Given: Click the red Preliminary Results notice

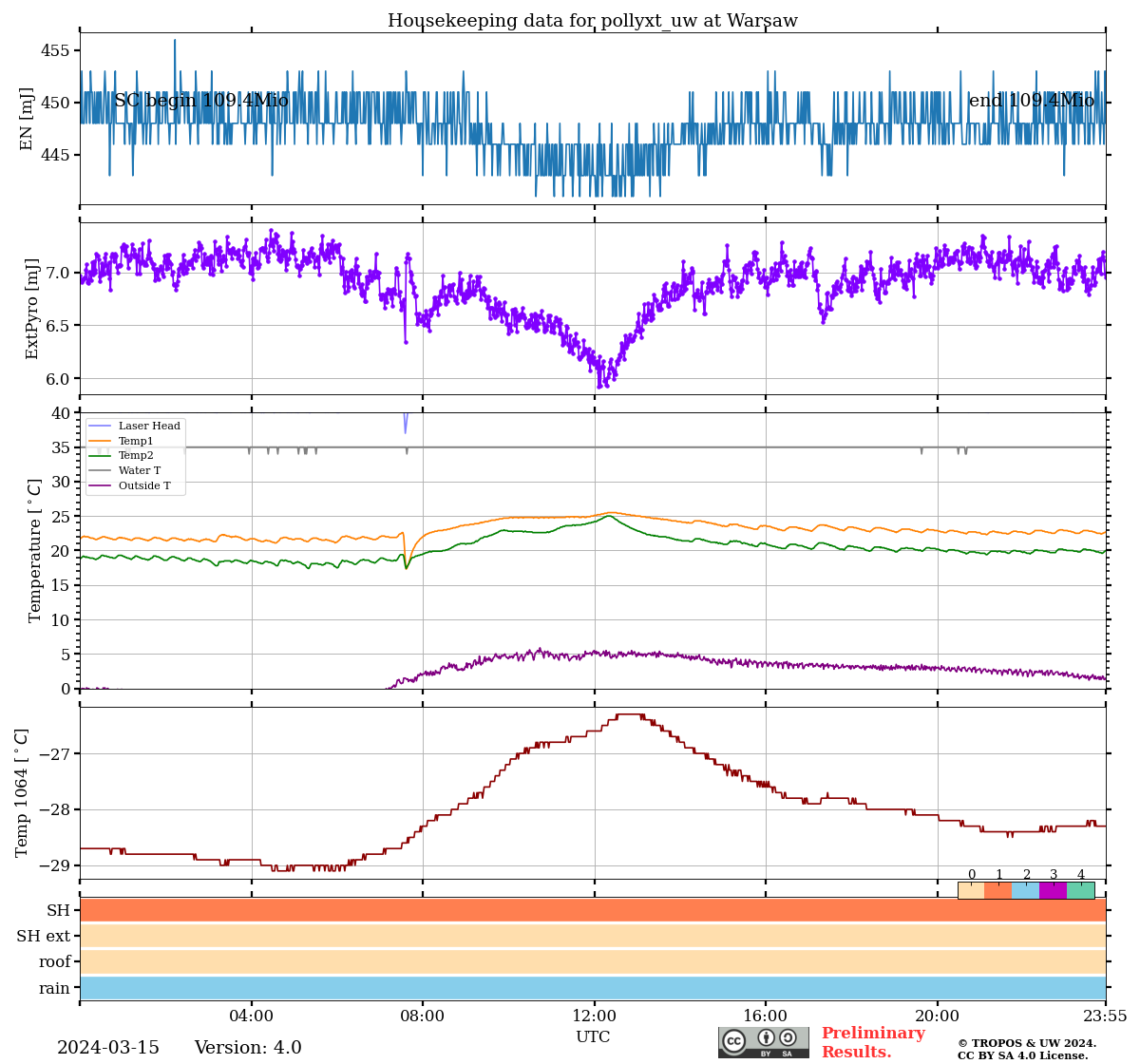Looking at the screenshot, I should (x=873, y=1042).
